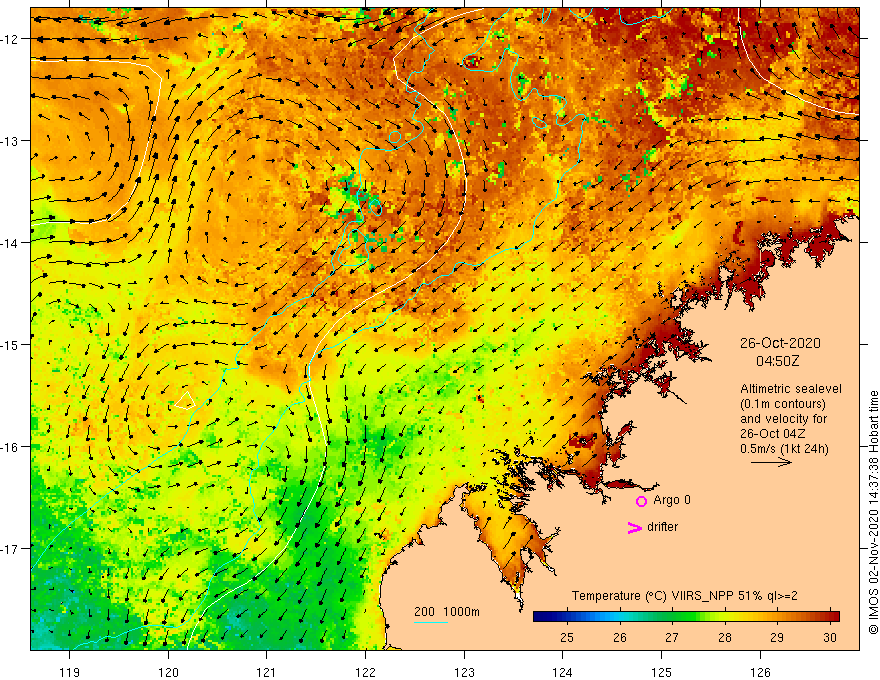
Task: Click the Argo 0 legend label
Action: [672, 500]
